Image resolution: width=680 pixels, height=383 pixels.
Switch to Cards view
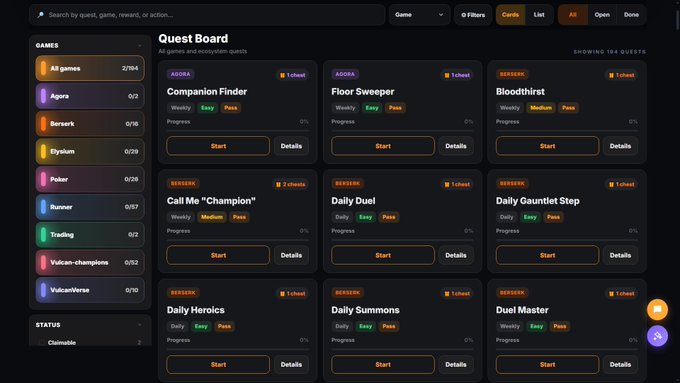click(x=510, y=15)
